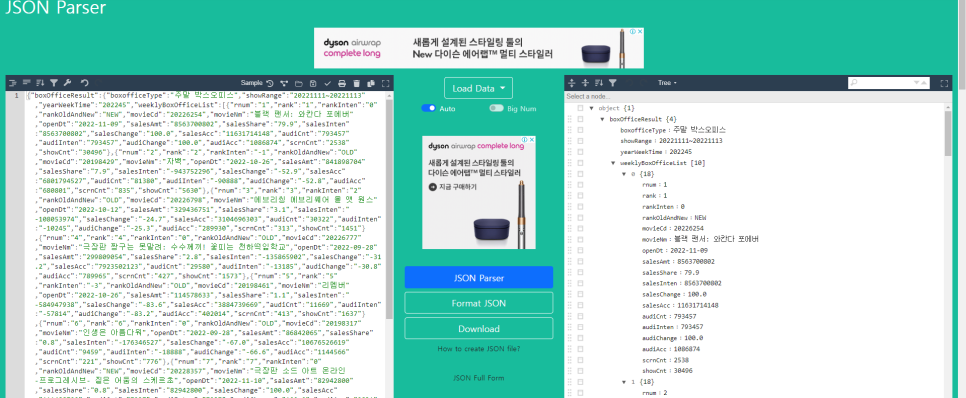
Task: Tick the checkbox on the yearWeekTime row
Action: (x=580, y=152)
